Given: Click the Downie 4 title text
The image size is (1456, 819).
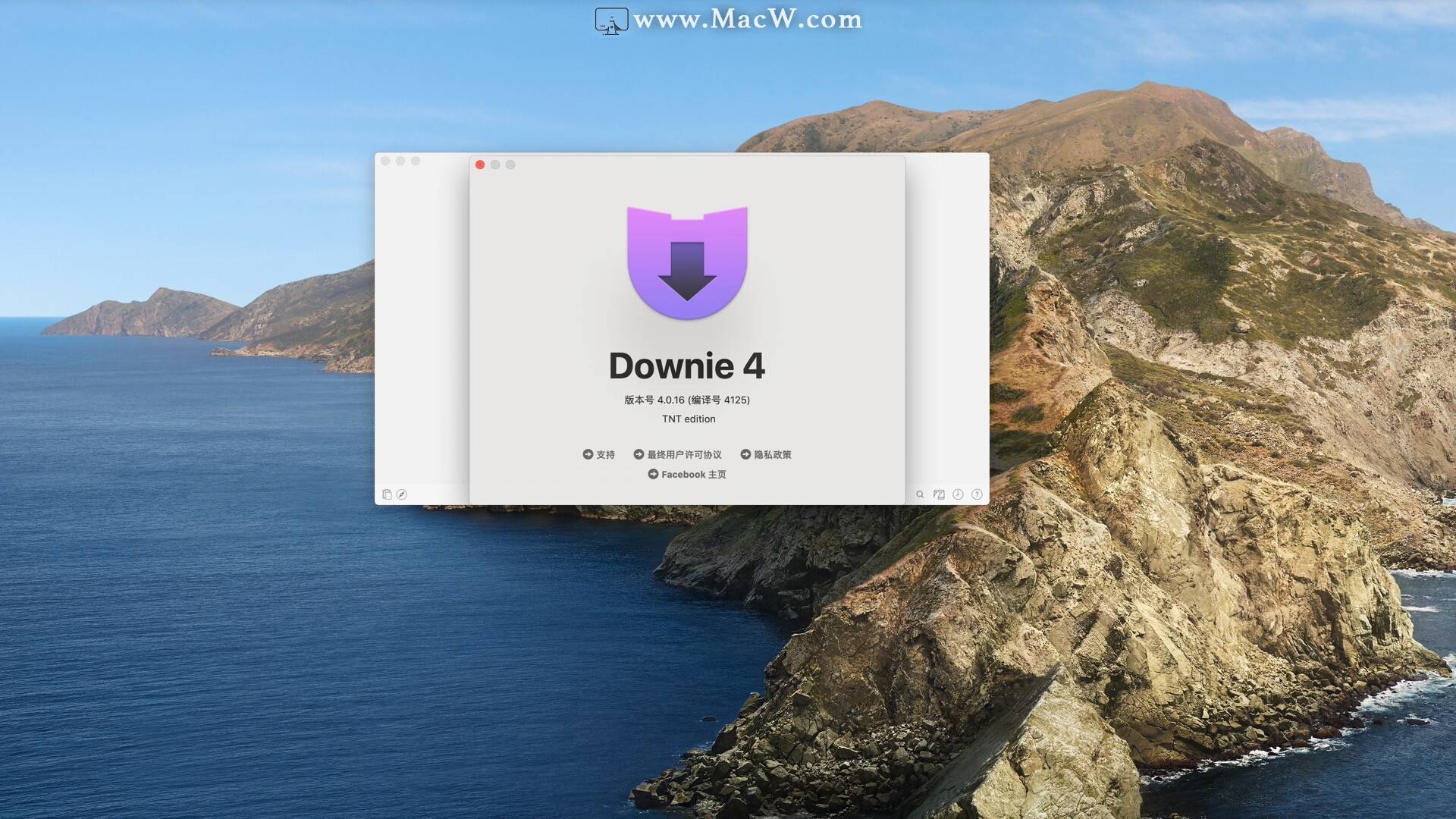Looking at the screenshot, I should click(x=687, y=366).
